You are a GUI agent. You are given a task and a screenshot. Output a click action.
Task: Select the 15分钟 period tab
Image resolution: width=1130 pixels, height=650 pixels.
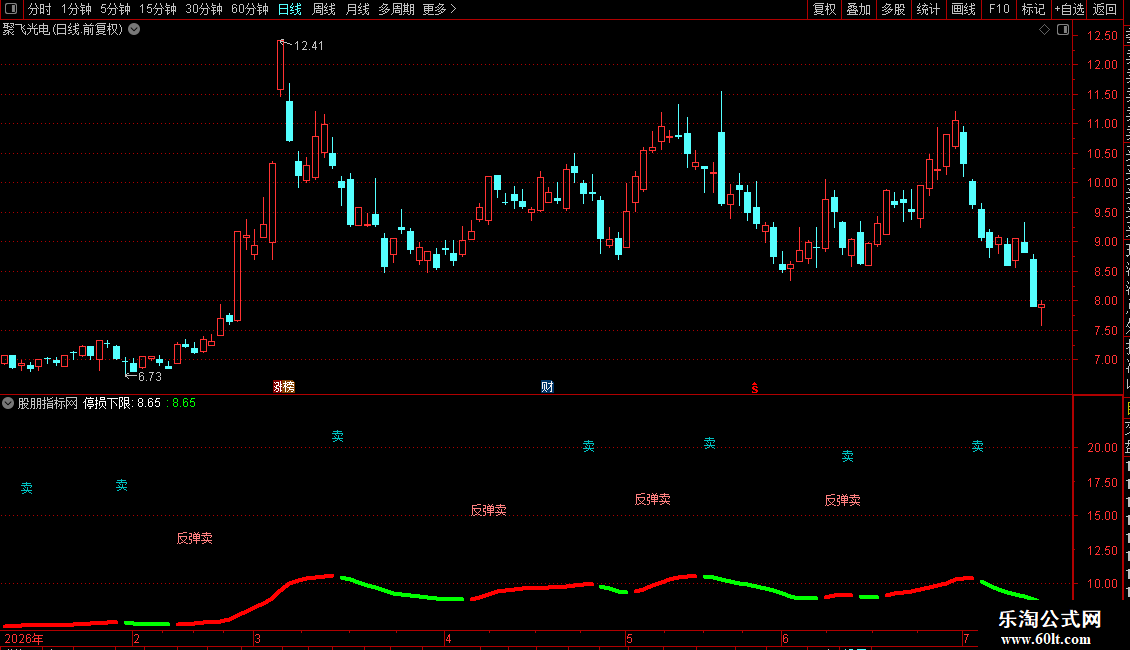158,9
